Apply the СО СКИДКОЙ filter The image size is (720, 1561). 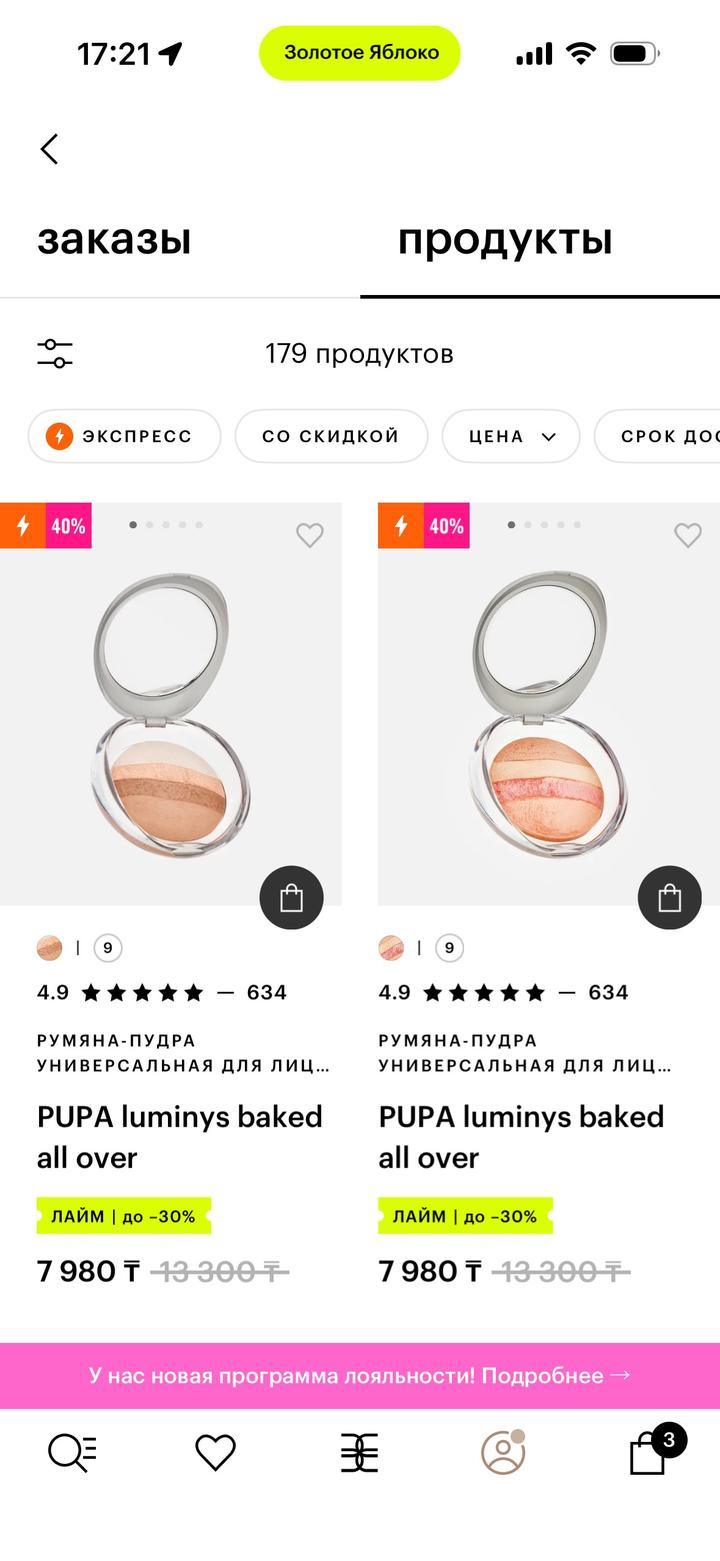point(331,436)
